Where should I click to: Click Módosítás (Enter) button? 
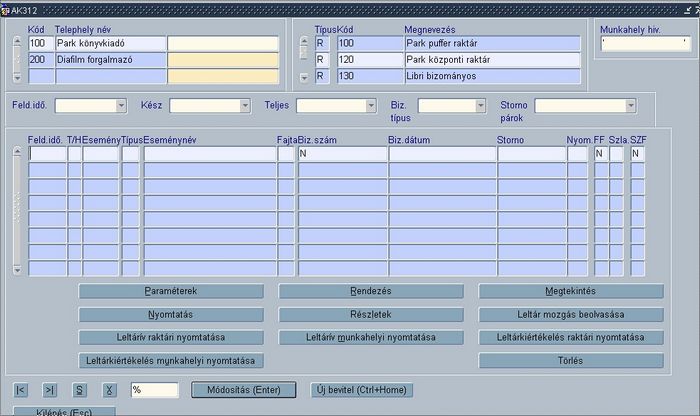point(244,390)
